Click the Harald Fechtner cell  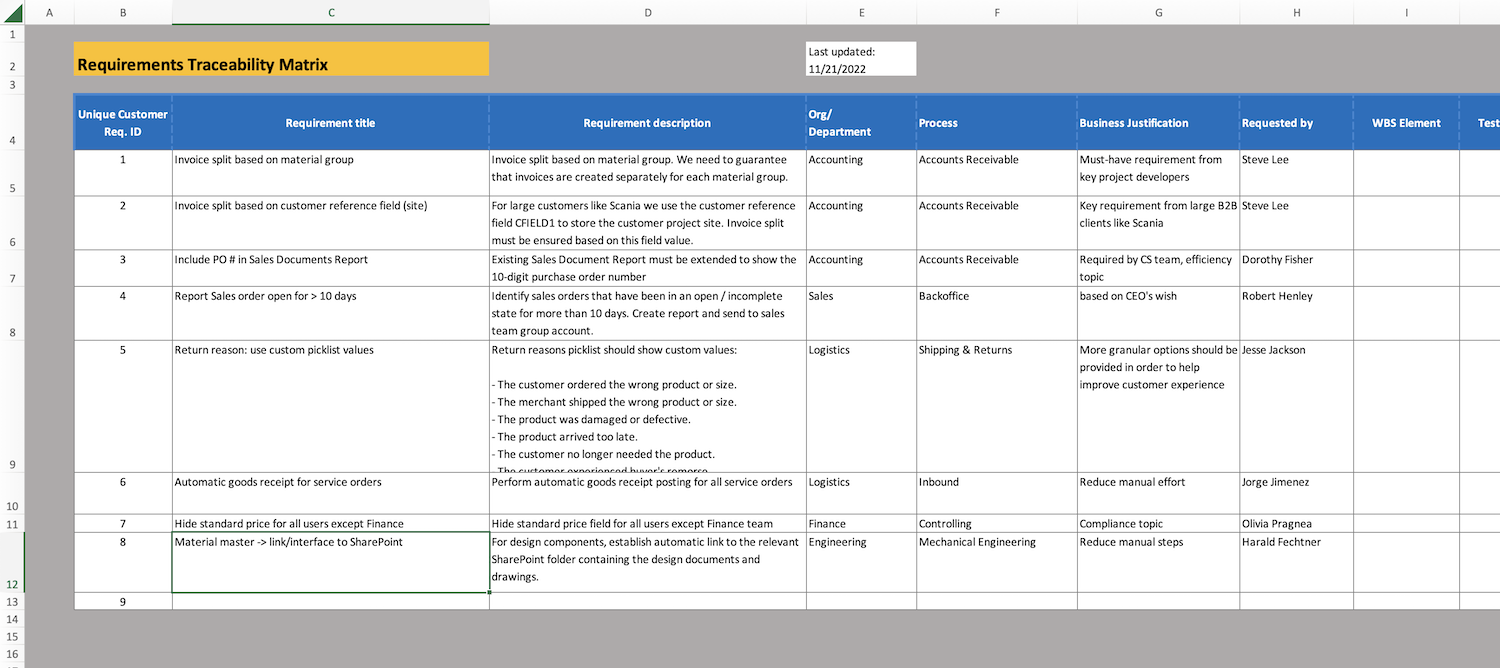[x=1296, y=562]
